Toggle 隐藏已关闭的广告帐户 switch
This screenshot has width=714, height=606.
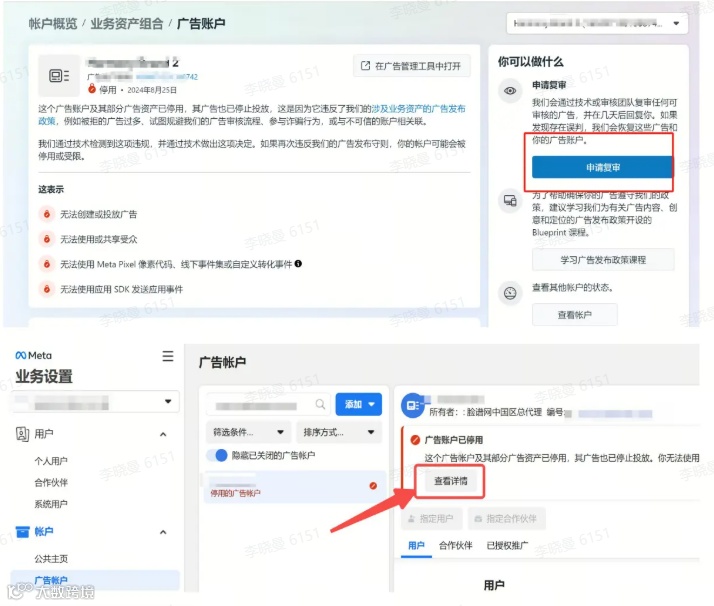click(x=216, y=455)
